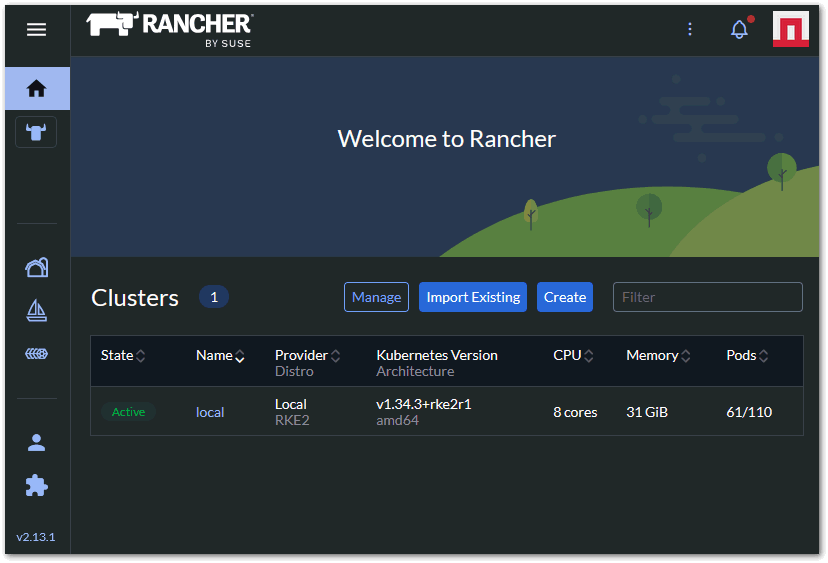This screenshot has width=828, height=563.
Task: Click the Rancher by SUSE logo
Action: tap(170, 30)
